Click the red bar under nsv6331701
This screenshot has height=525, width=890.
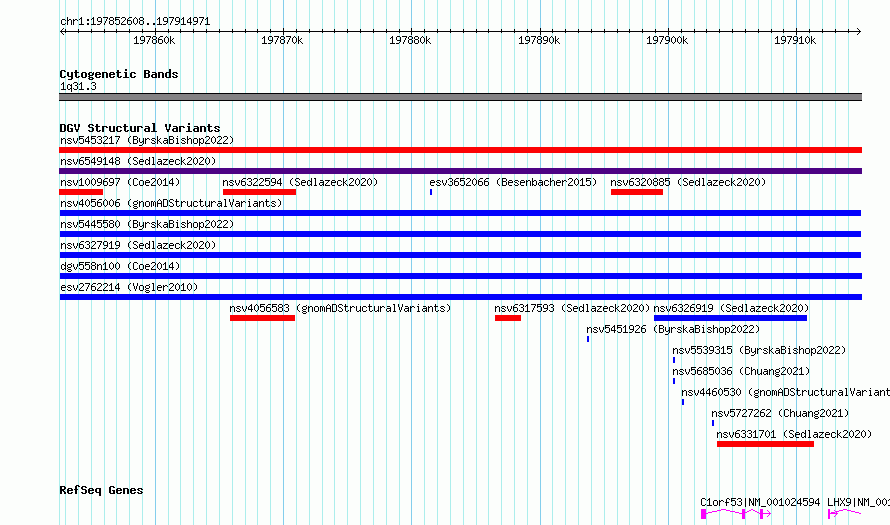click(765, 444)
